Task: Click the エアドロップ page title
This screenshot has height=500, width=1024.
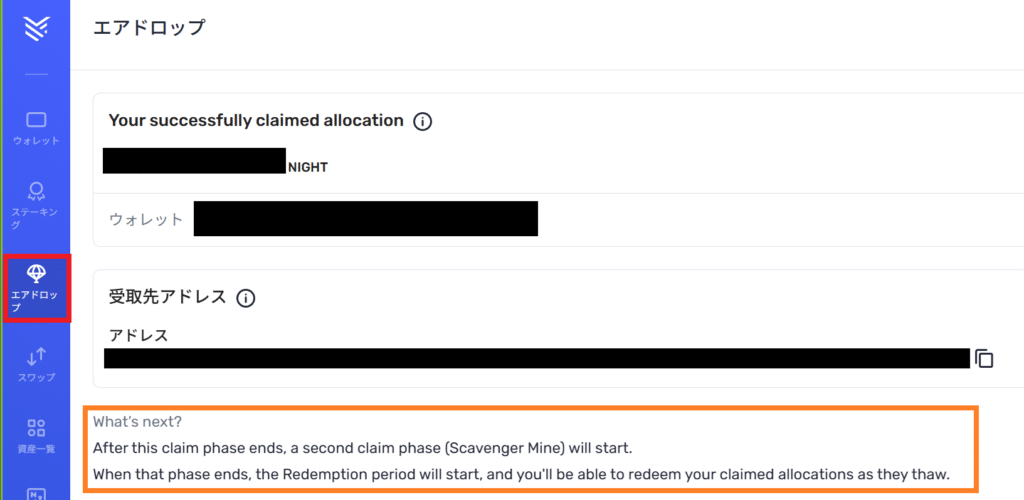Action: (149, 27)
